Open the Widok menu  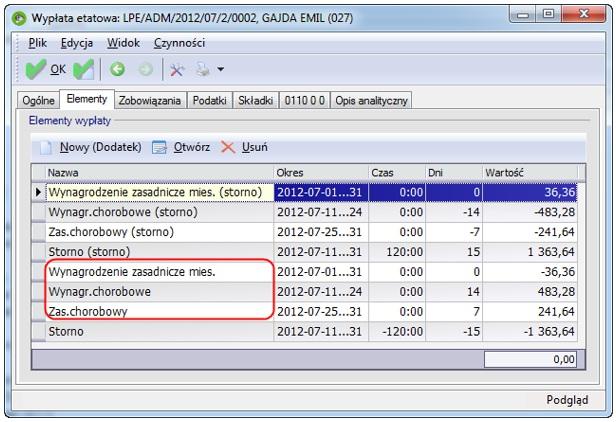[x=123, y=43]
